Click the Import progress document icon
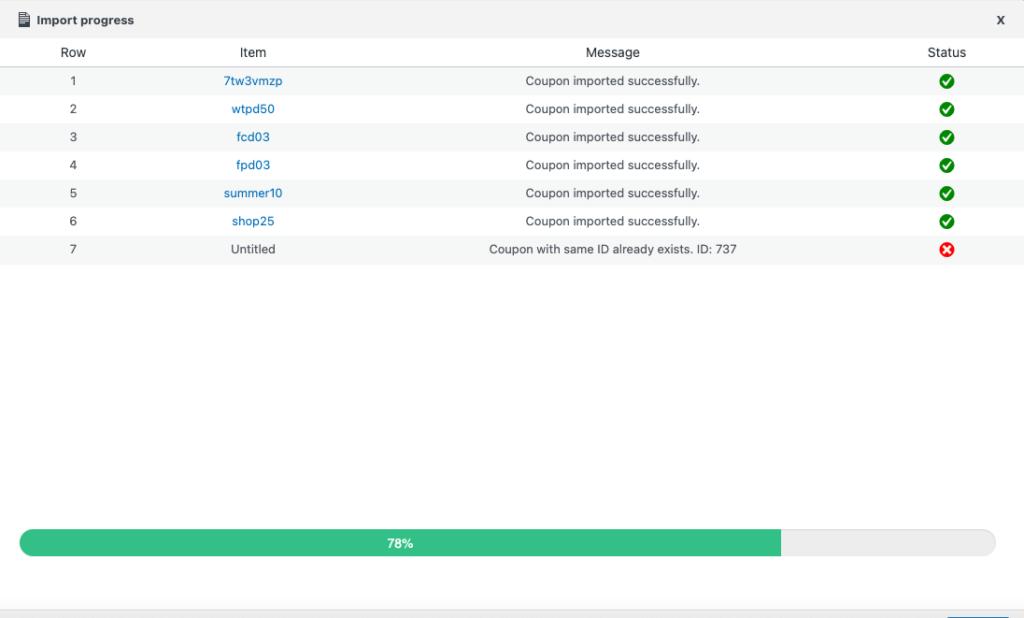Screen dimensions: 1024x618 pyautogui.click(x=24, y=20)
